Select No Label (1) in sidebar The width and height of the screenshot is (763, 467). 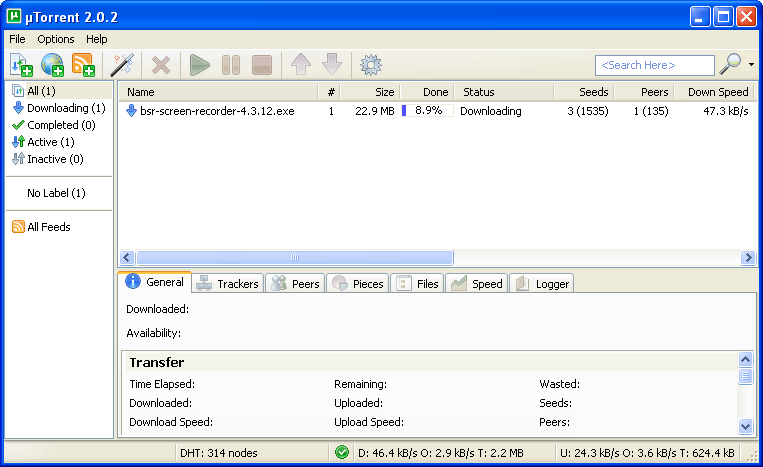[x=56, y=193]
